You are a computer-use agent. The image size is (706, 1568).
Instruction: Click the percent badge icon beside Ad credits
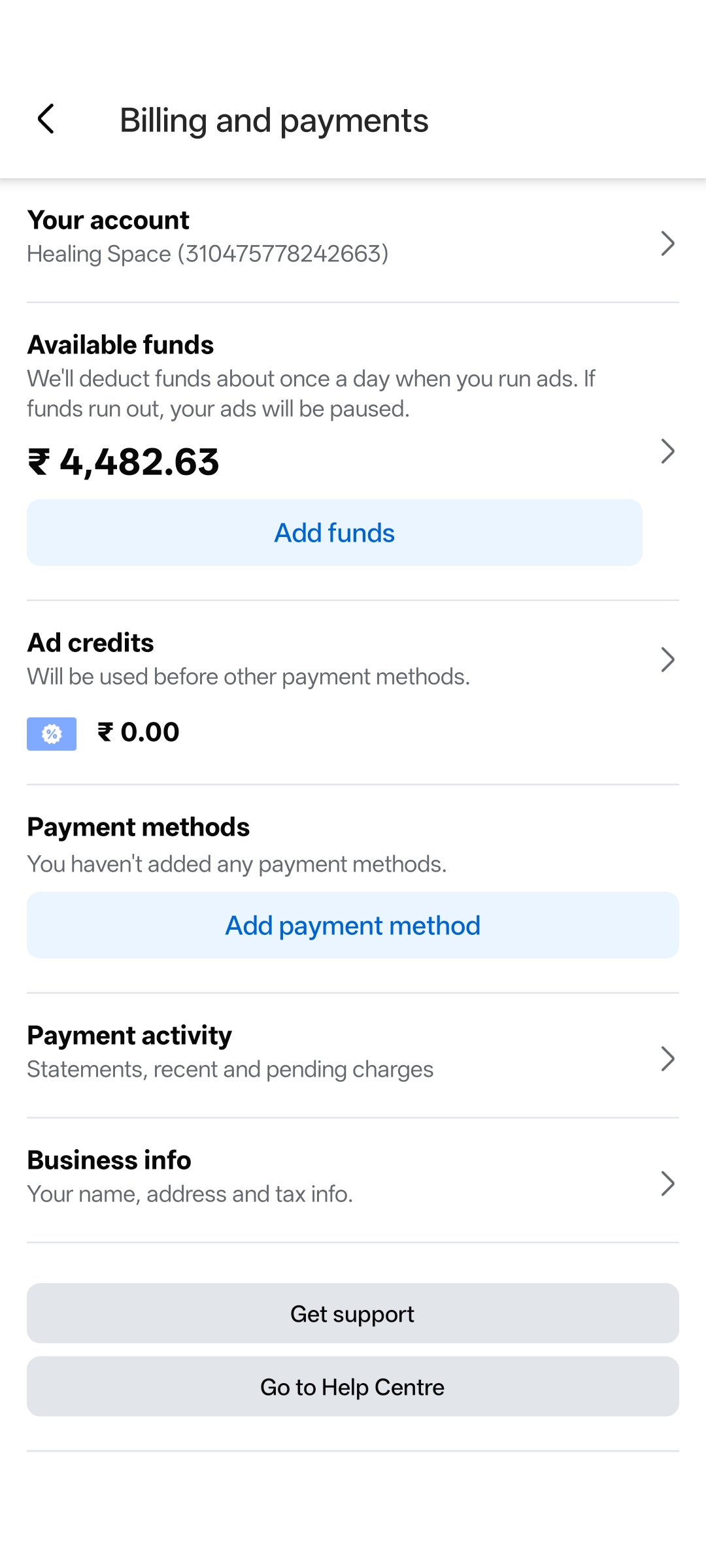coord(52,733)
